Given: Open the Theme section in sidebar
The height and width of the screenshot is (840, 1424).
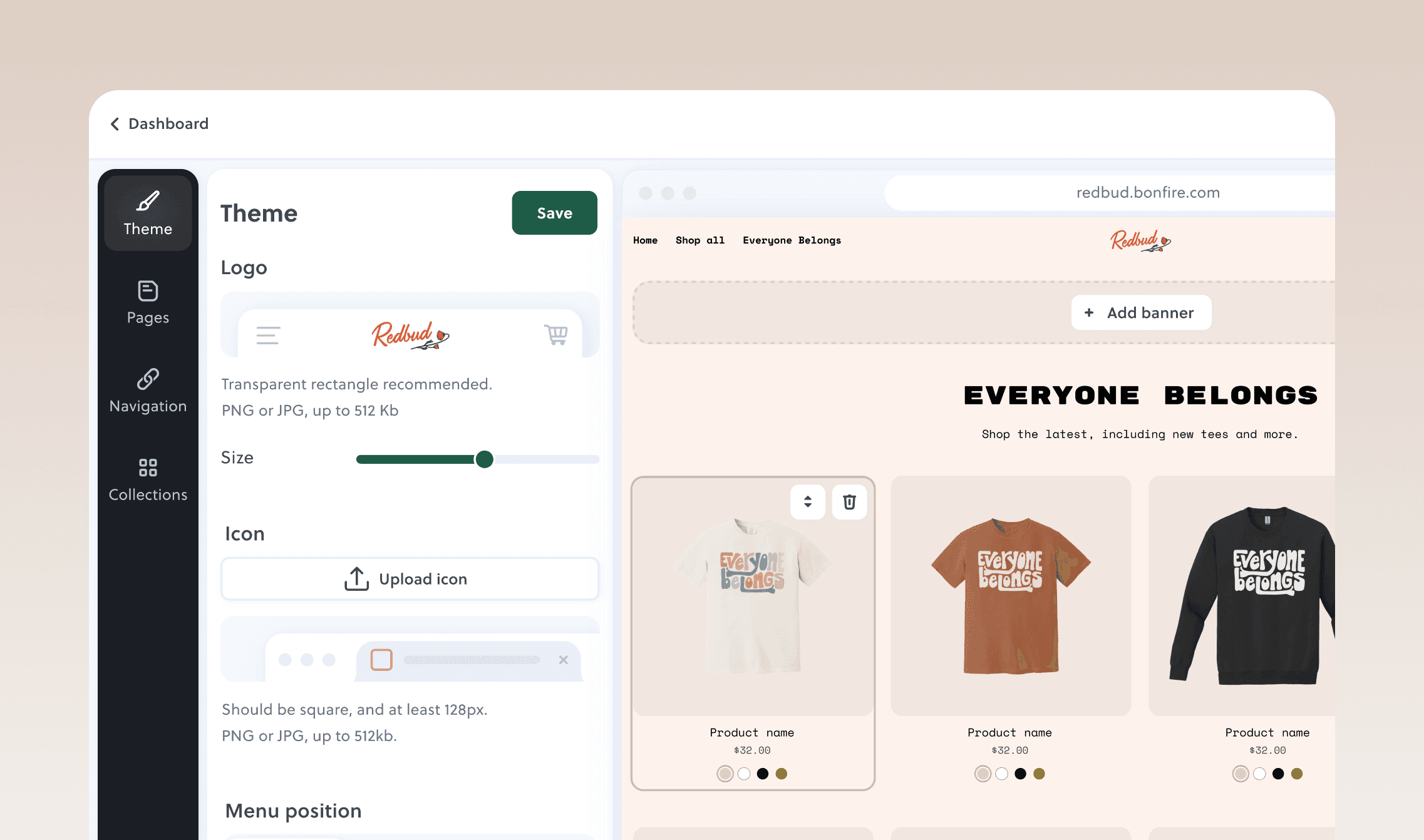Looking at the screenshot, I should point(148,213).
